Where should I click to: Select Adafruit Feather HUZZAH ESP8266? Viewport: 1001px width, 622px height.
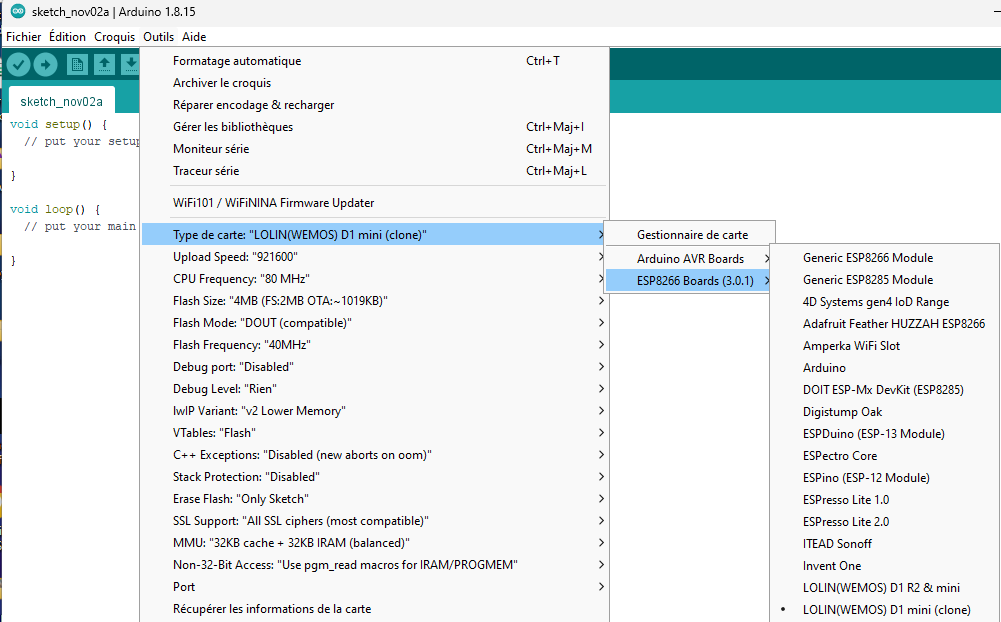click(884, 324)
